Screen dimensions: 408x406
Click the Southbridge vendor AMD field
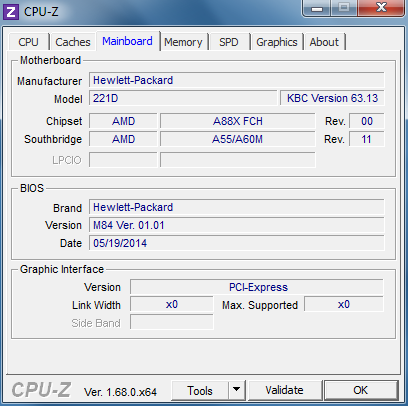(123, 139)
